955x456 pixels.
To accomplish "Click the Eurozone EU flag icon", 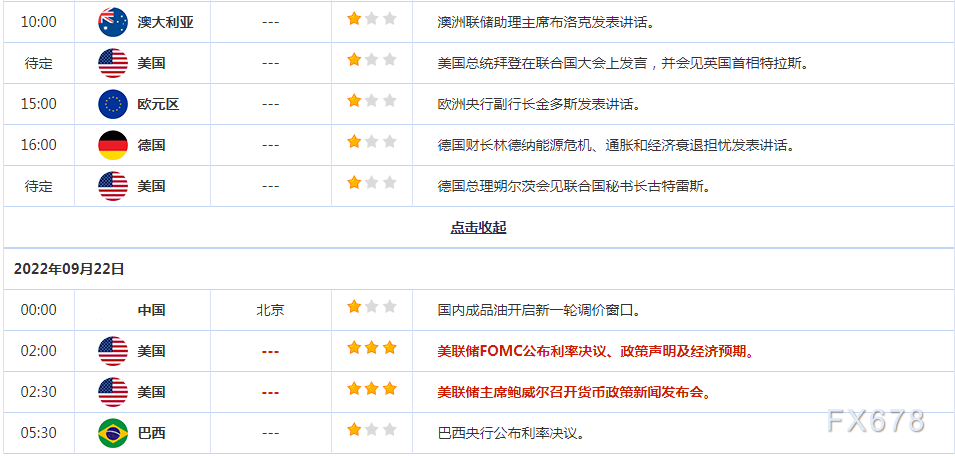I will tap(113, 104).
